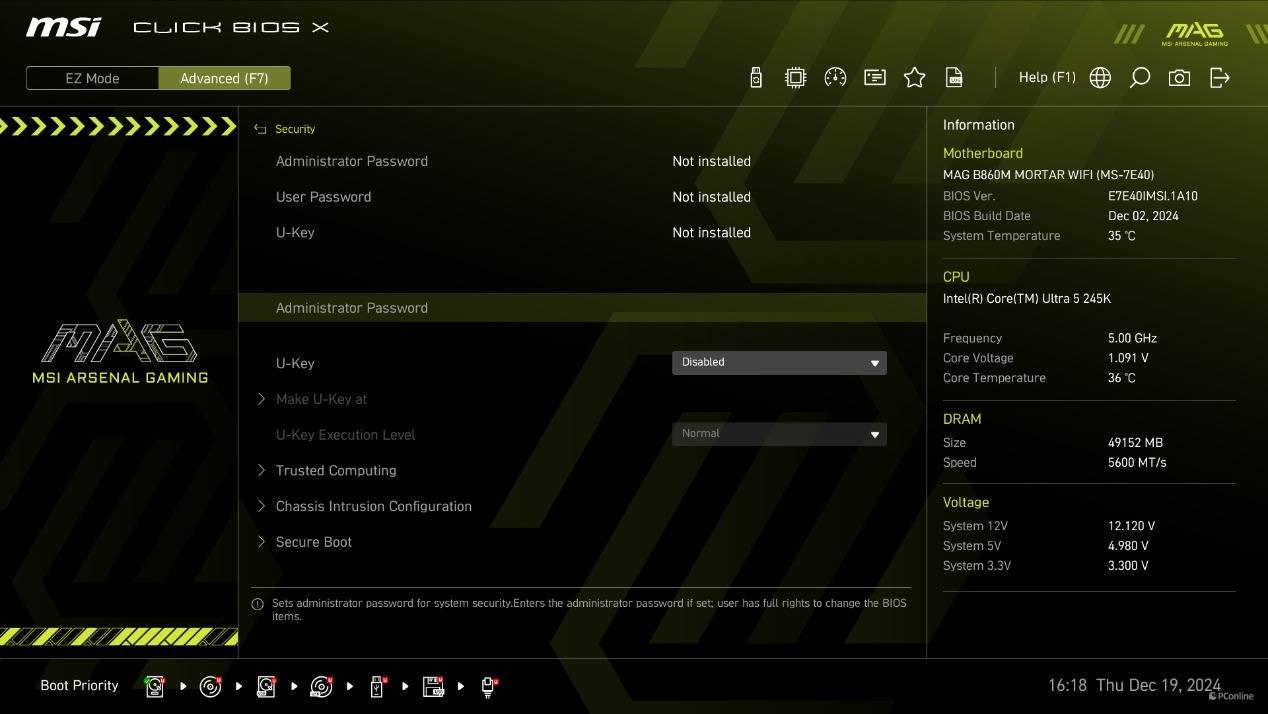The height and width of the screenshot is (714, 1268).
Task: Click the star Favorites icon
Action: click(914, 78)
